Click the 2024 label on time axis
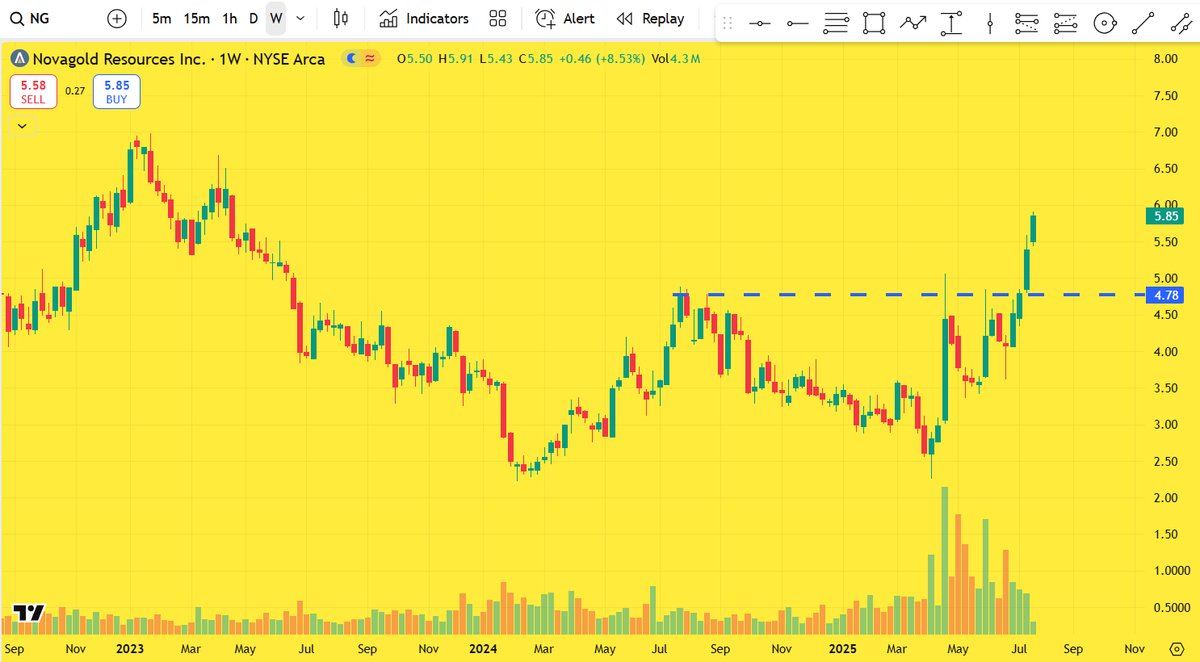 tap(484, 648)
